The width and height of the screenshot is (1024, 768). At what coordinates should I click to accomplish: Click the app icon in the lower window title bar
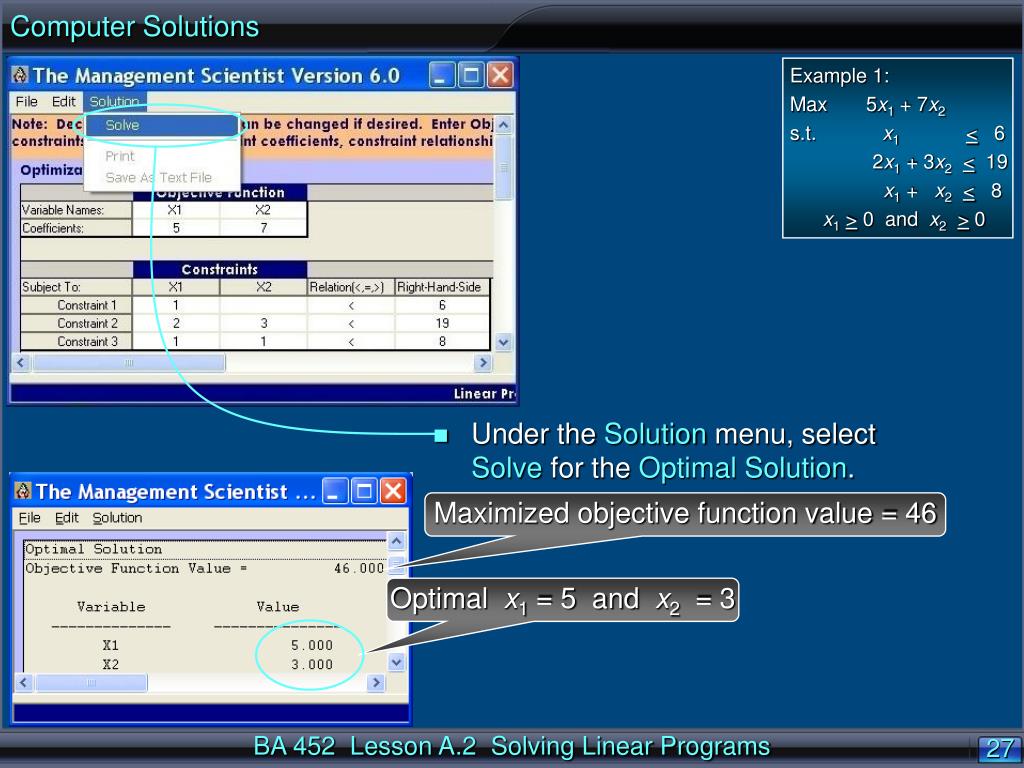23,490
